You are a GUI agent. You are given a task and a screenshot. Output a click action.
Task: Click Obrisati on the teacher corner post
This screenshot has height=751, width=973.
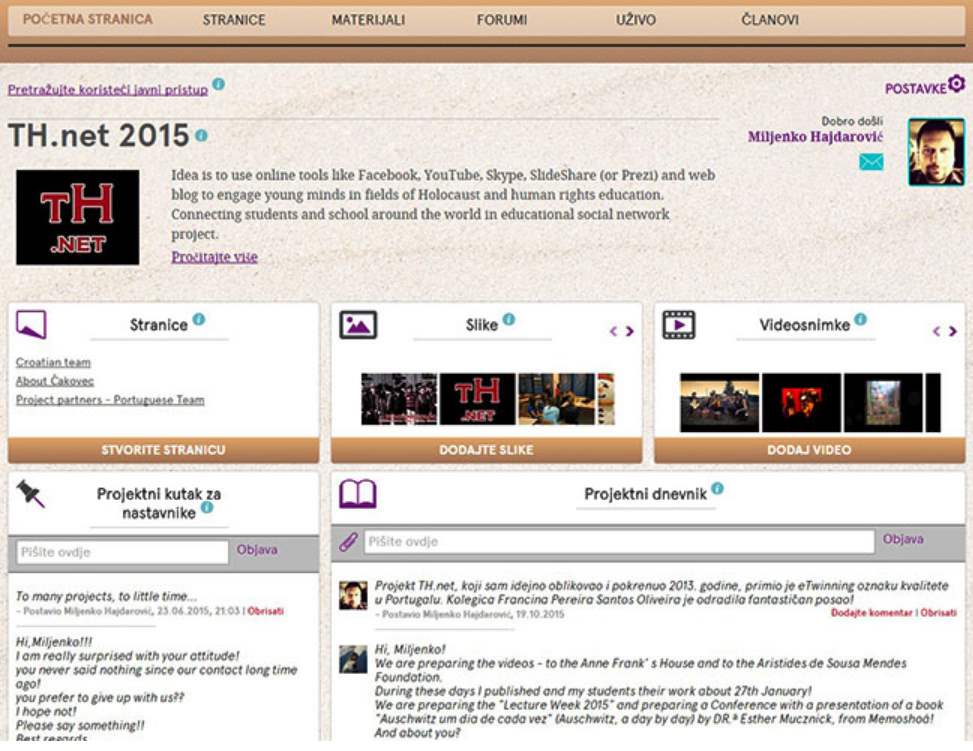pos(266,610)
